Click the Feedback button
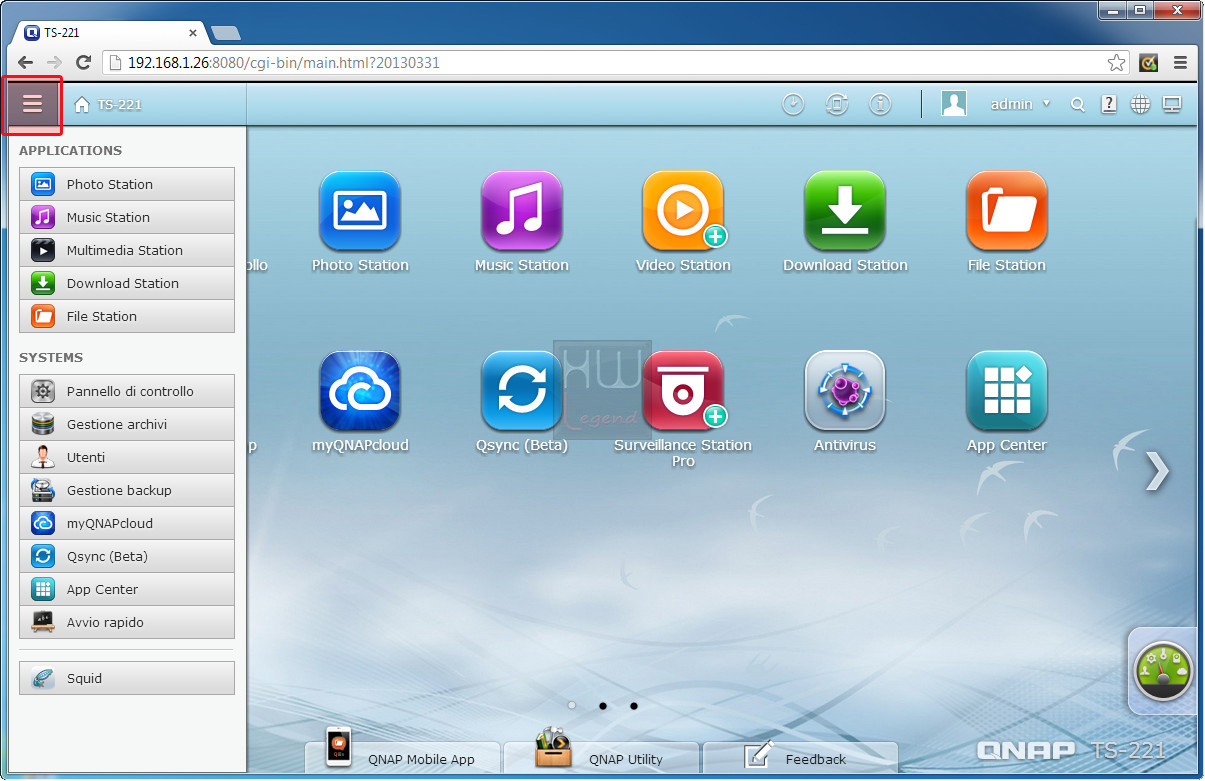1205x781 pixels. coord(800,756)
